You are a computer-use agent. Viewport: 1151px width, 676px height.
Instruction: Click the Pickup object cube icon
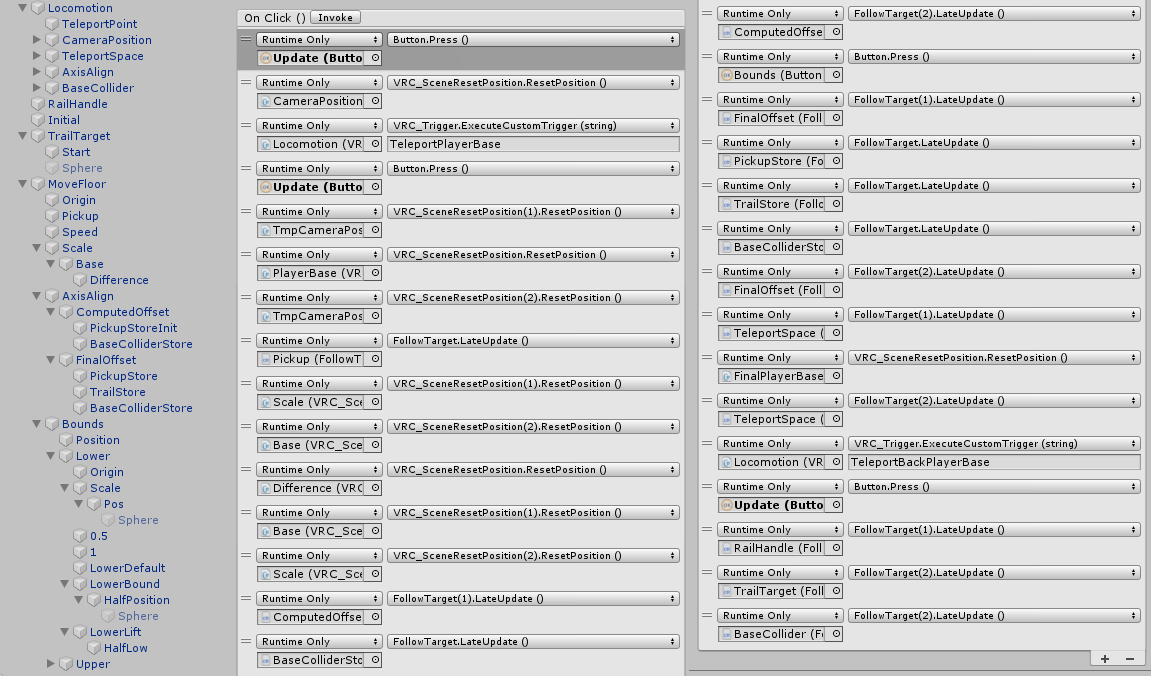(51, 216)
